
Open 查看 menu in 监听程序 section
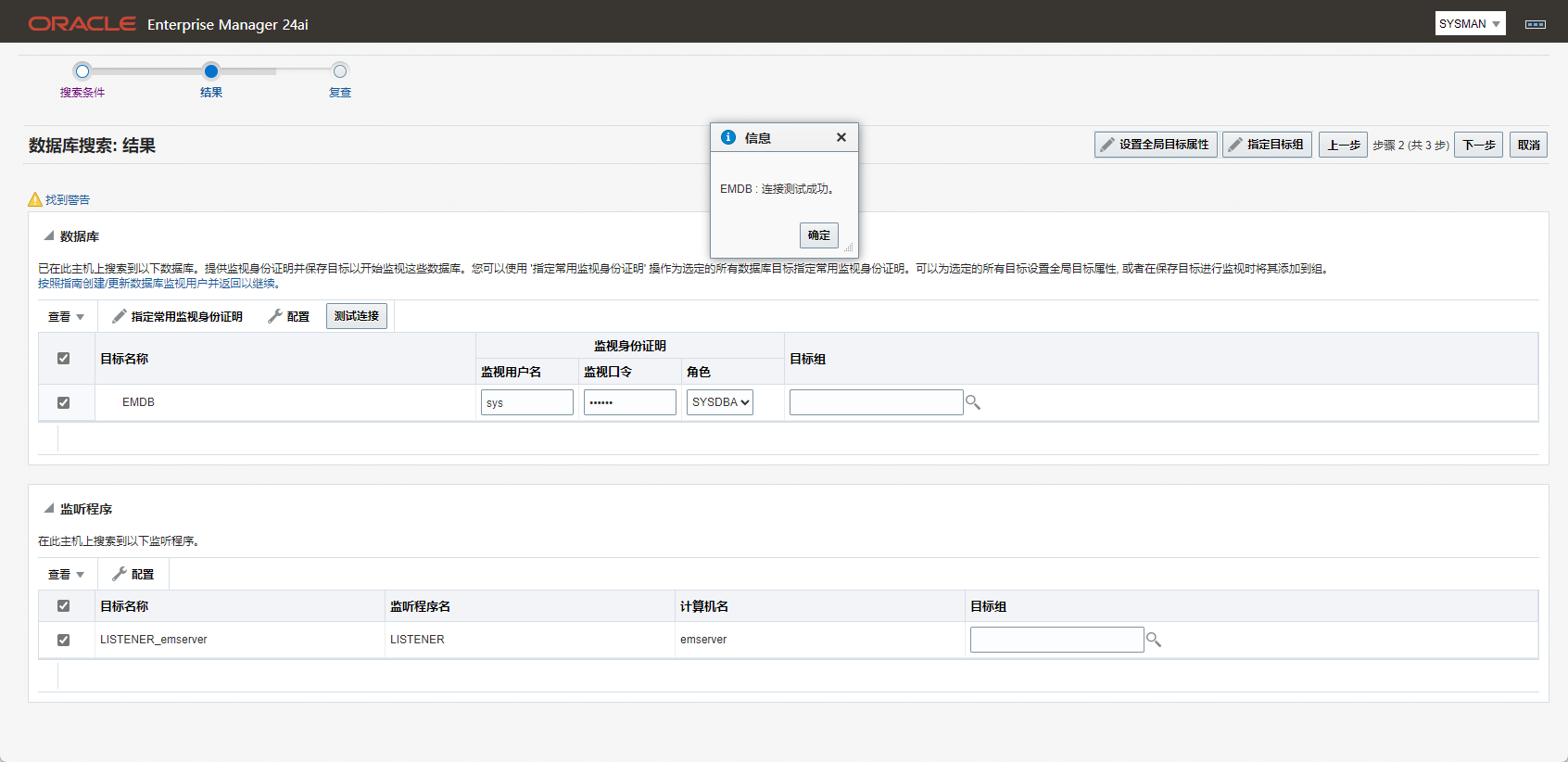coord(66,574)
